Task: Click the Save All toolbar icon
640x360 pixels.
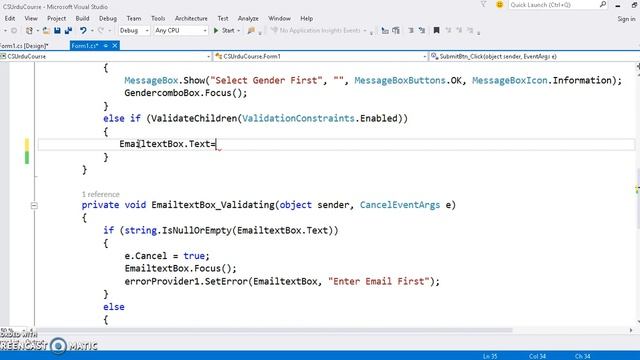Action: [68, 31]
